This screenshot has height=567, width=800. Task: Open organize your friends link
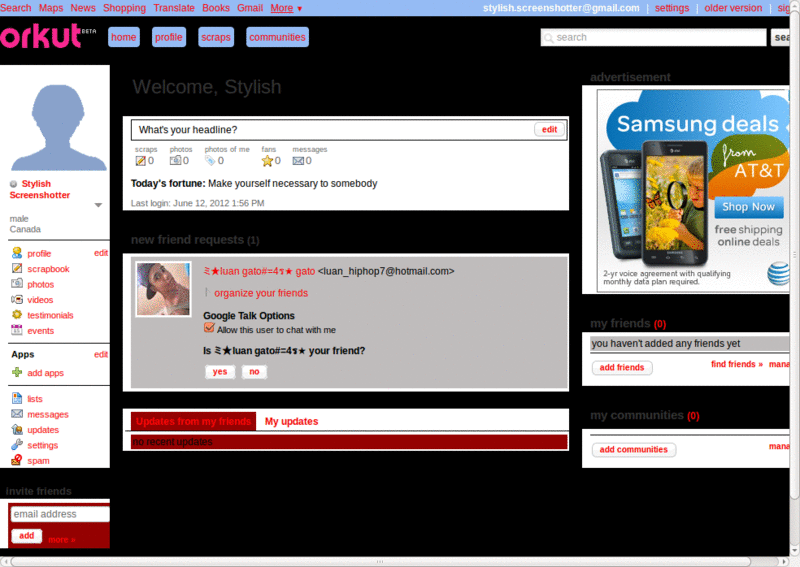261,293
